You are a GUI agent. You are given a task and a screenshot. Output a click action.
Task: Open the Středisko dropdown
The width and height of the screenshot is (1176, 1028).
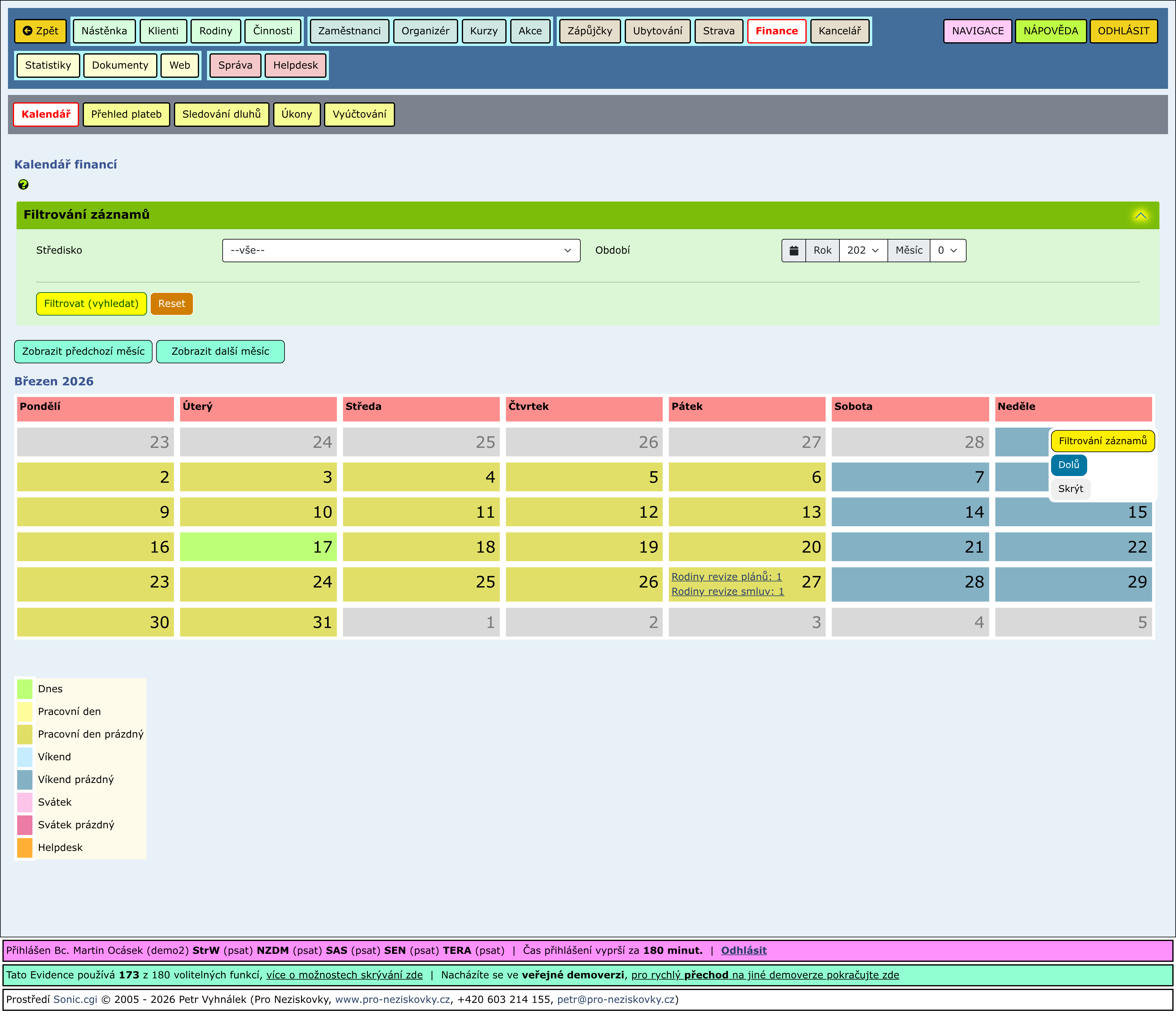pos(401,251)
